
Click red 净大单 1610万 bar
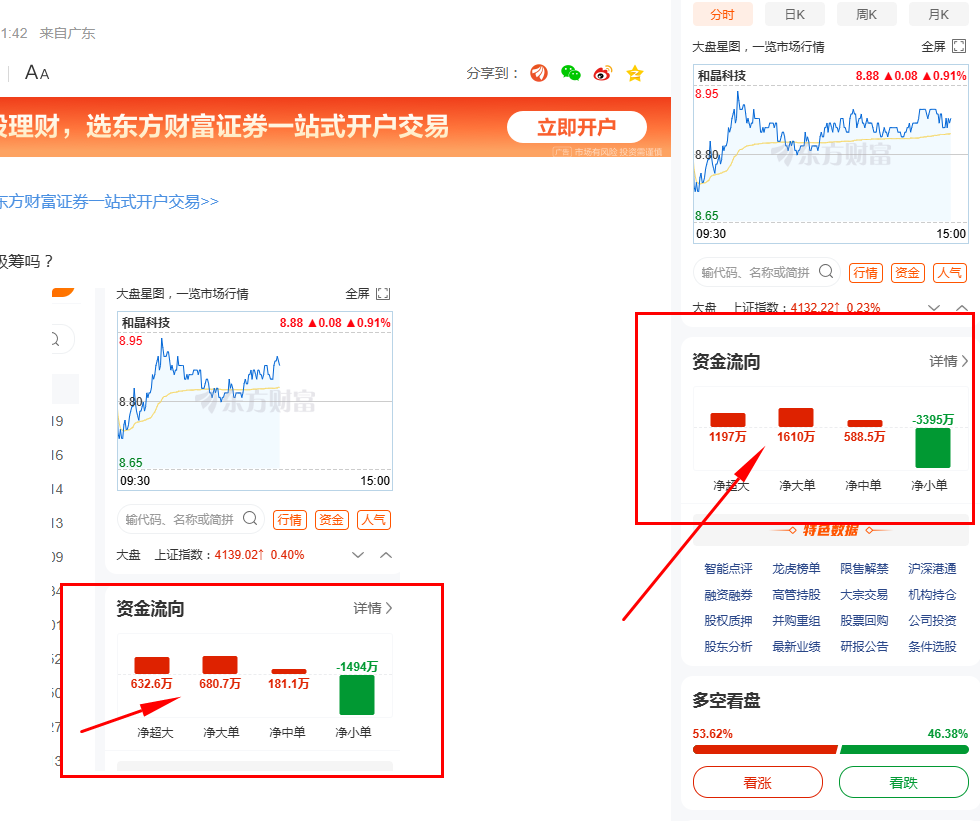click(x=796, y=417)
